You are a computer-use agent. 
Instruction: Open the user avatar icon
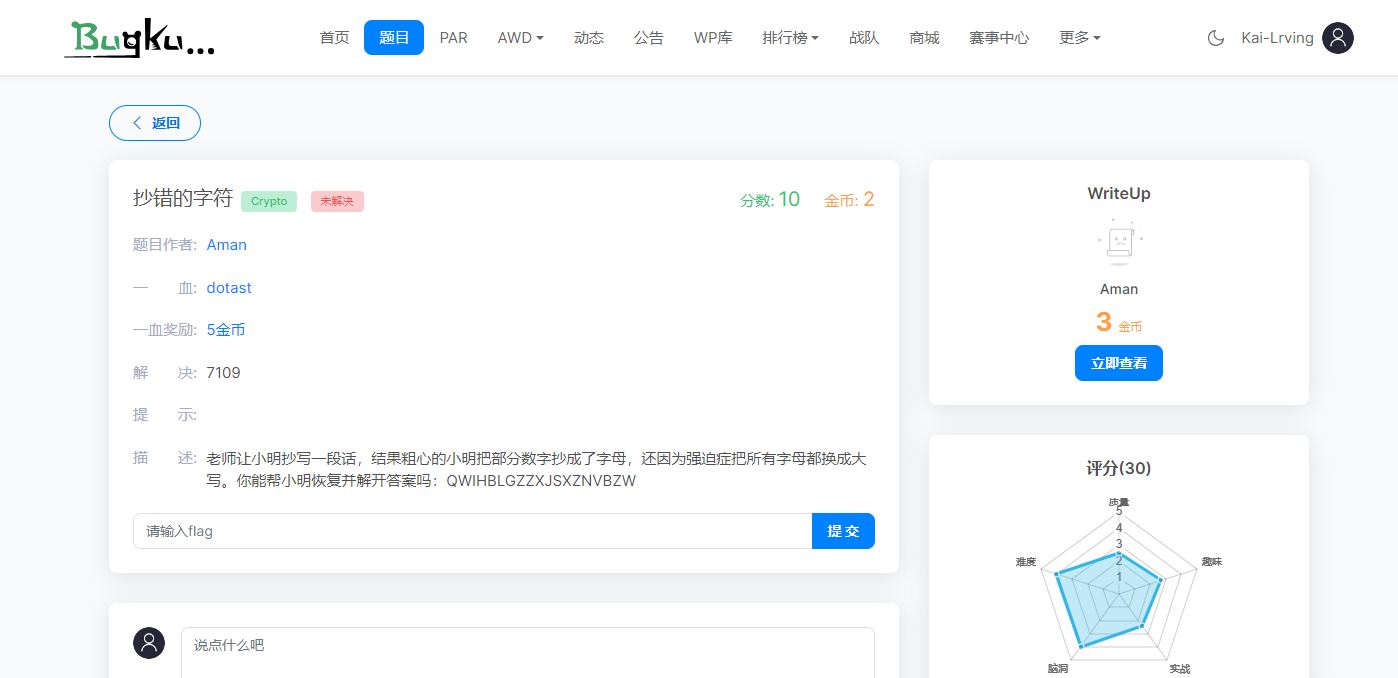[x=1337, y=37]
